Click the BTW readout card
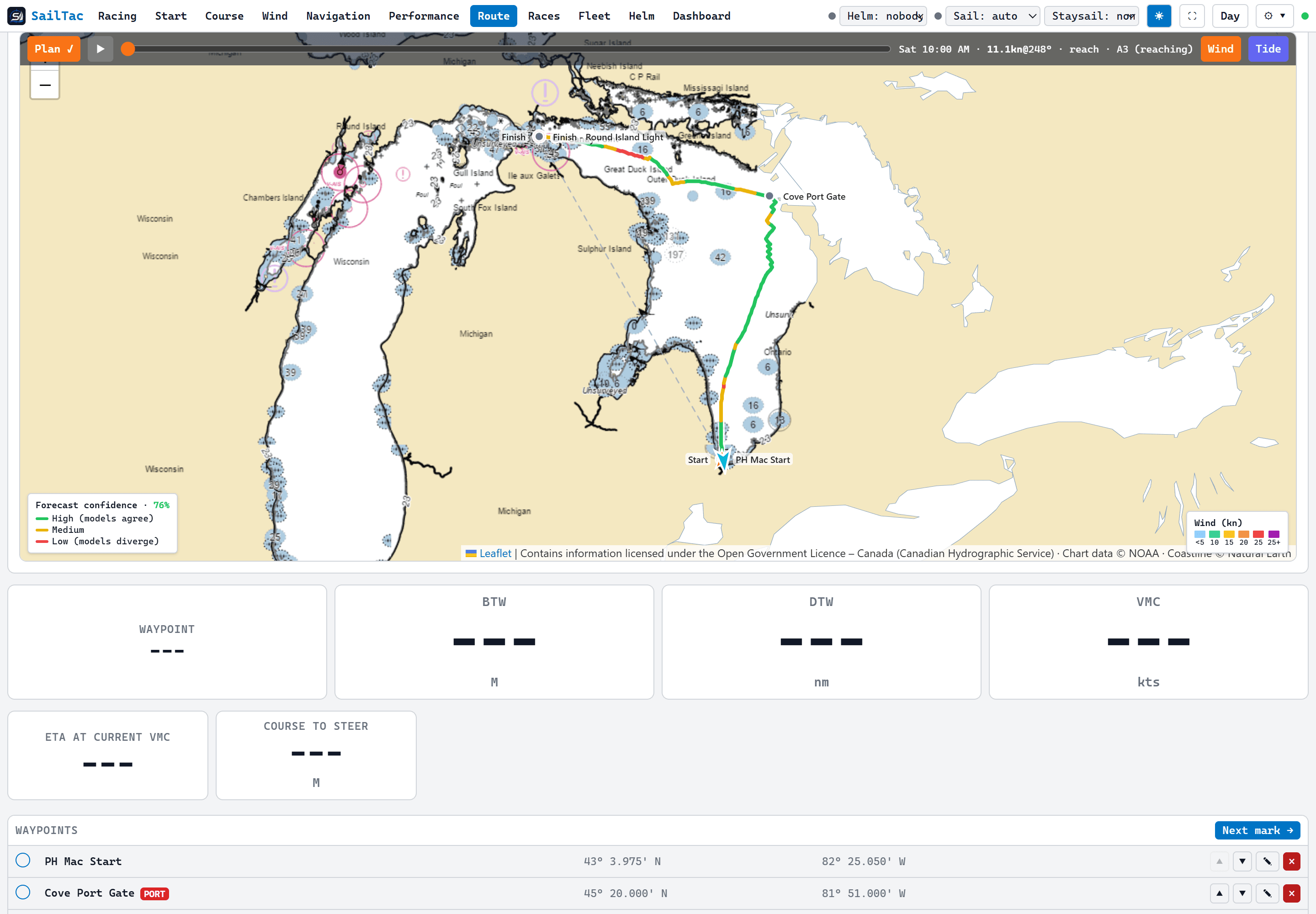 (x=493, y=642)
